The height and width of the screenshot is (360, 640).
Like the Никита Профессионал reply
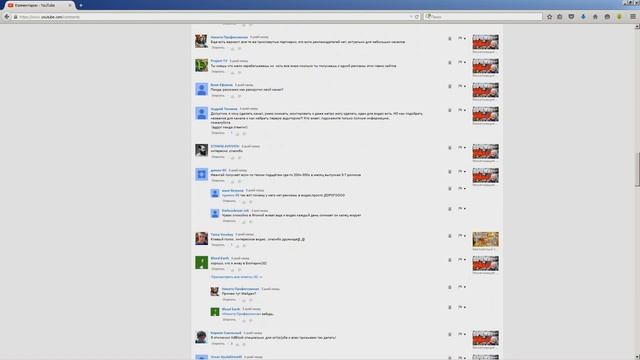[244, 300]
